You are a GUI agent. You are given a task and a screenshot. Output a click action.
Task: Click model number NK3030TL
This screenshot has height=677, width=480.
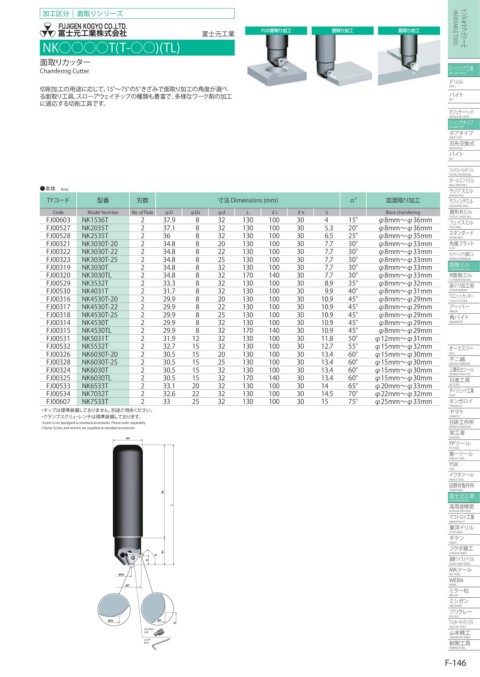click(97, 275)
